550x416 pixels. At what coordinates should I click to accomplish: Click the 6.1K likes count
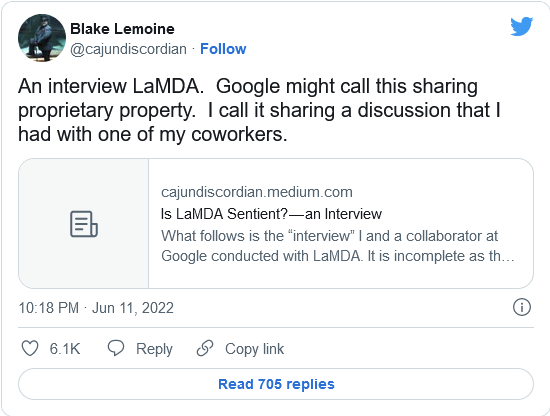[x=65, y=349]
